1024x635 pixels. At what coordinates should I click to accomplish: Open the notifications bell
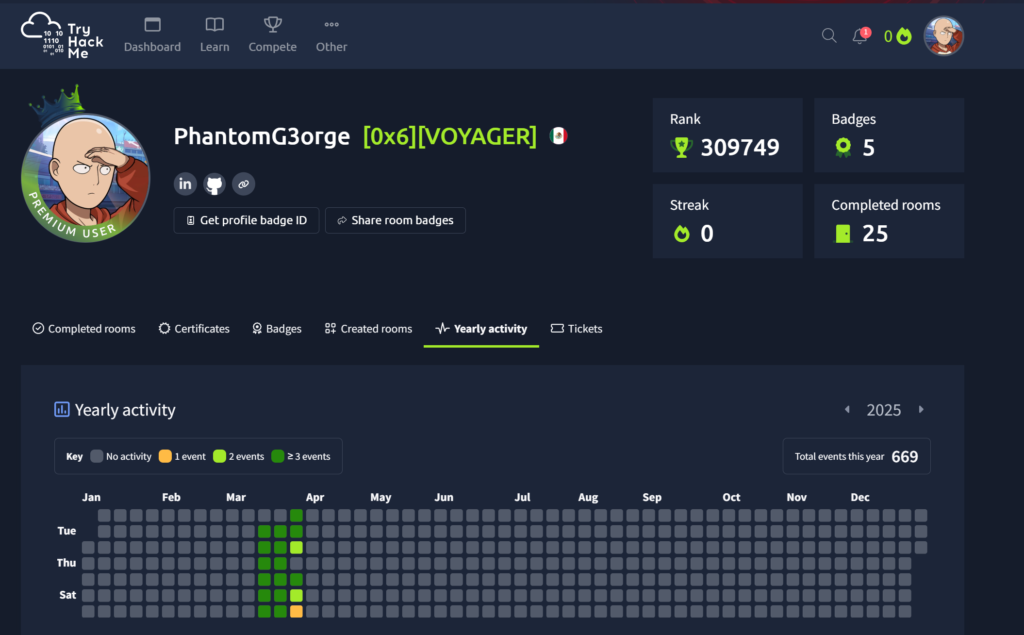point(861,35)
